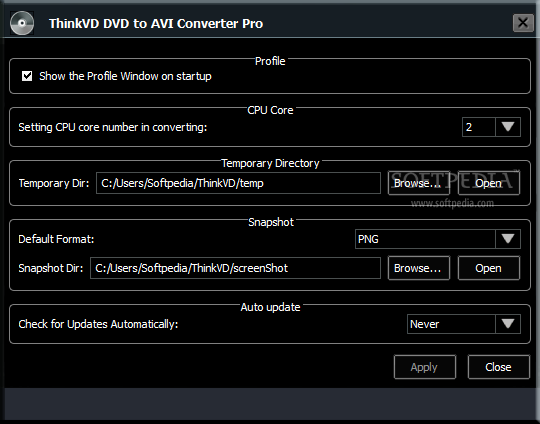Click the arrow of the auto update combo

point(508,324)
